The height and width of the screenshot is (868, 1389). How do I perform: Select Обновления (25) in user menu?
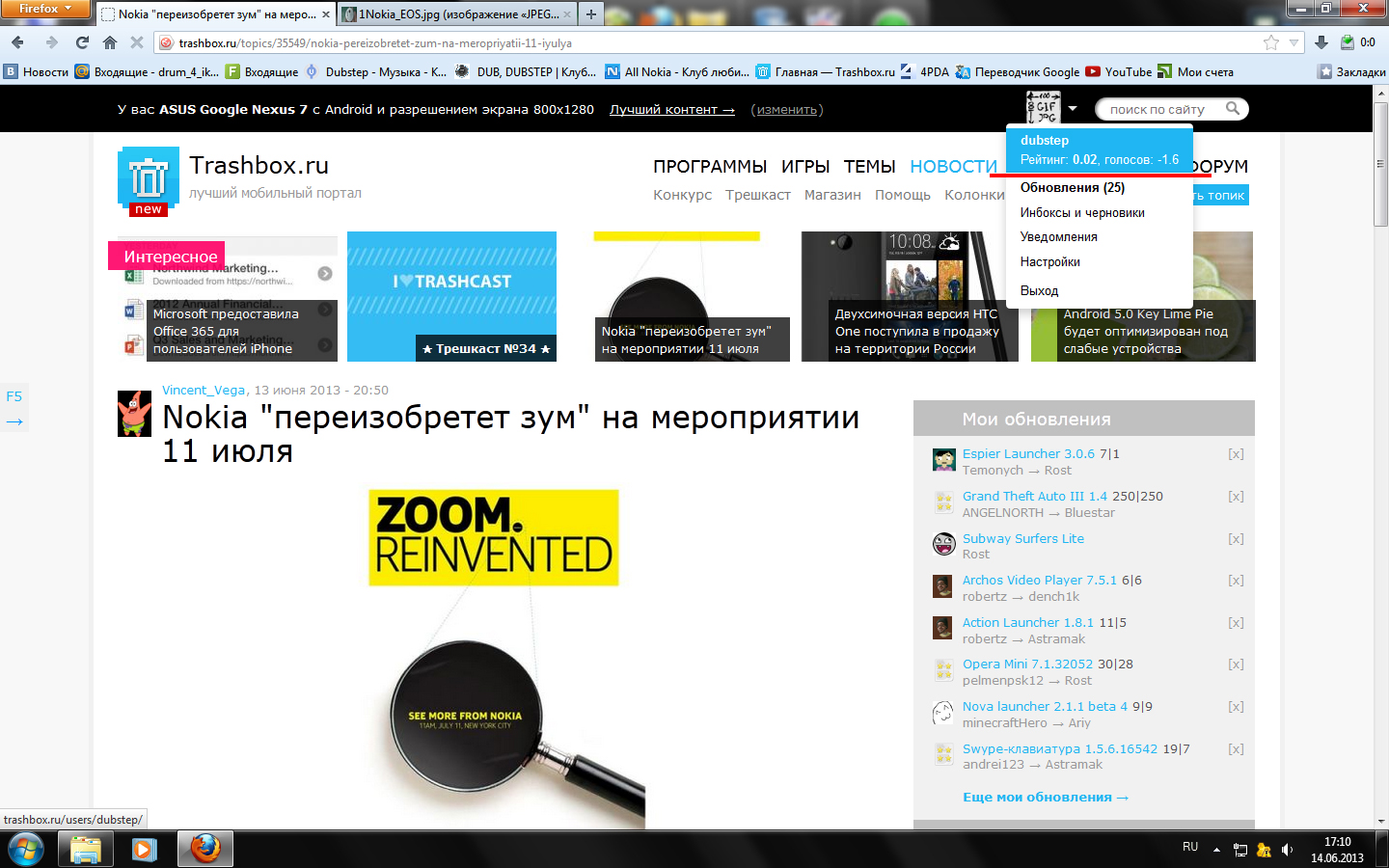pos(1073,187)
